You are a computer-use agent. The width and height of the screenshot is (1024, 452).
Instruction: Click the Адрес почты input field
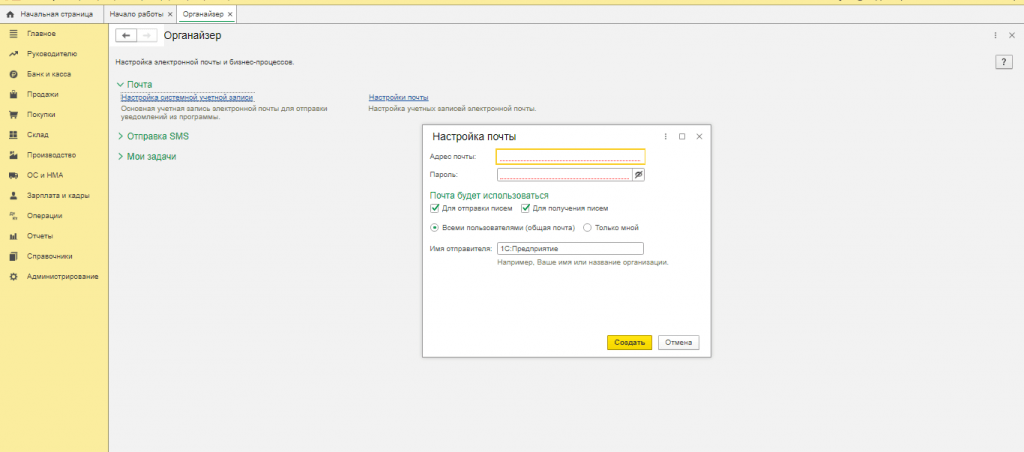[570, 156]
